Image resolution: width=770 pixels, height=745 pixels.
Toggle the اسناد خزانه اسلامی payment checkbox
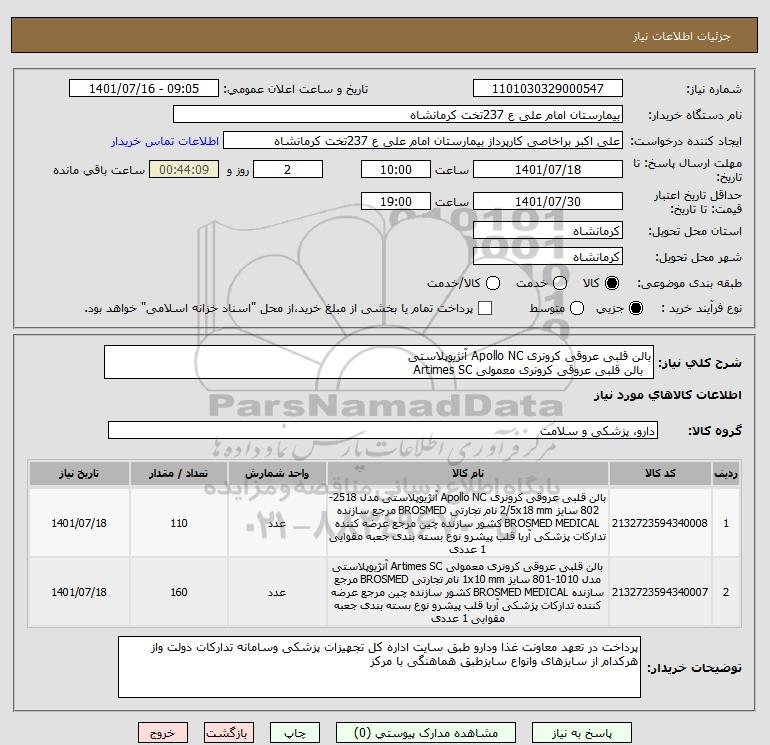485,308
